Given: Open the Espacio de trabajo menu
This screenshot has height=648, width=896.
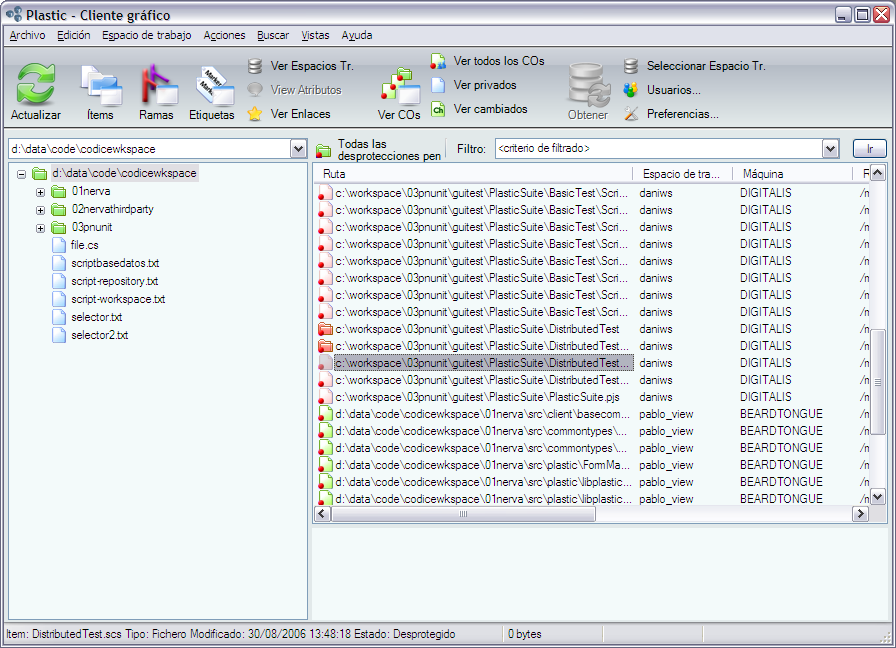Looking at the screenshot, I should click(147, 35).
